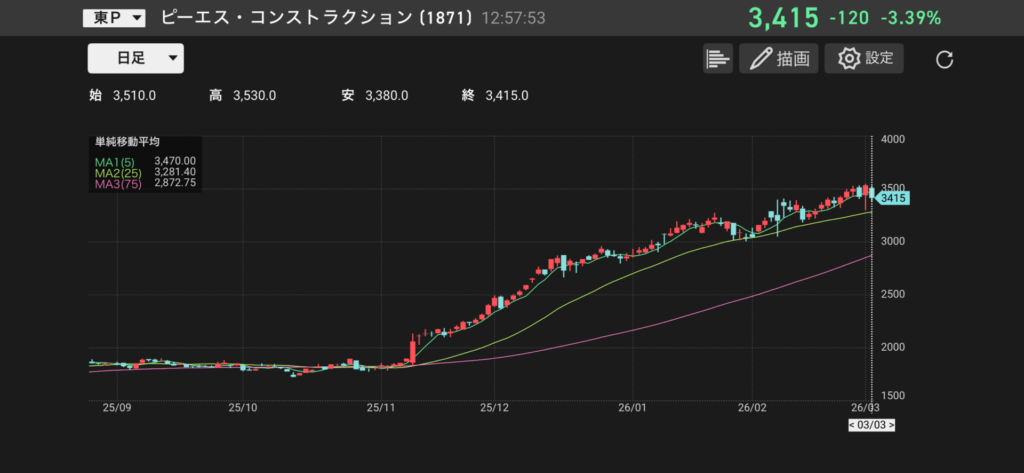Click the 12:57:53 timestamp
Screen dimensions: 1024x473
pos(513,18)
